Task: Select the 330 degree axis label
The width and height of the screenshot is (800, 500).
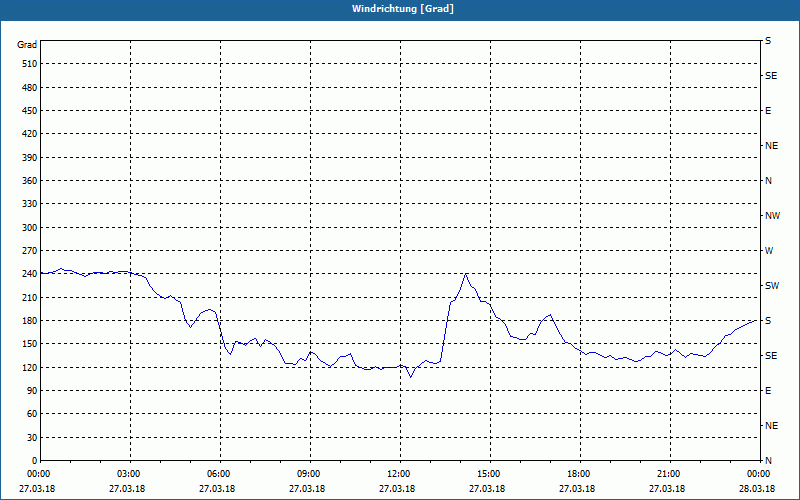Action: (x=30, y=204)
